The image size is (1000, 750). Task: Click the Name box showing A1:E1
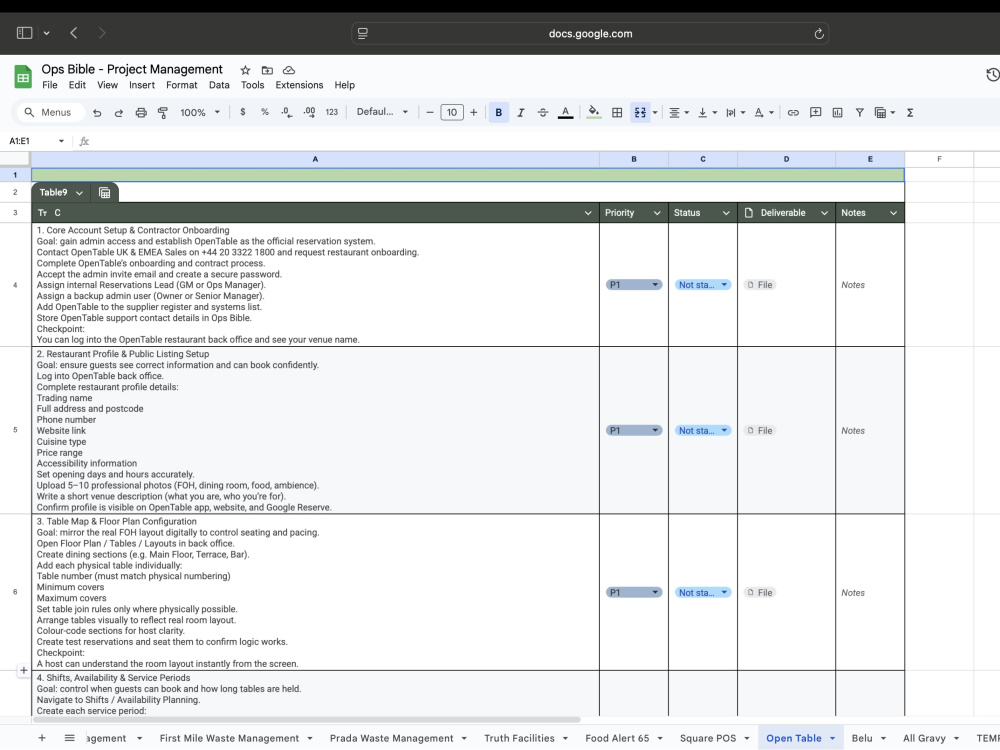pyautogui.click(x=36, y=141)
